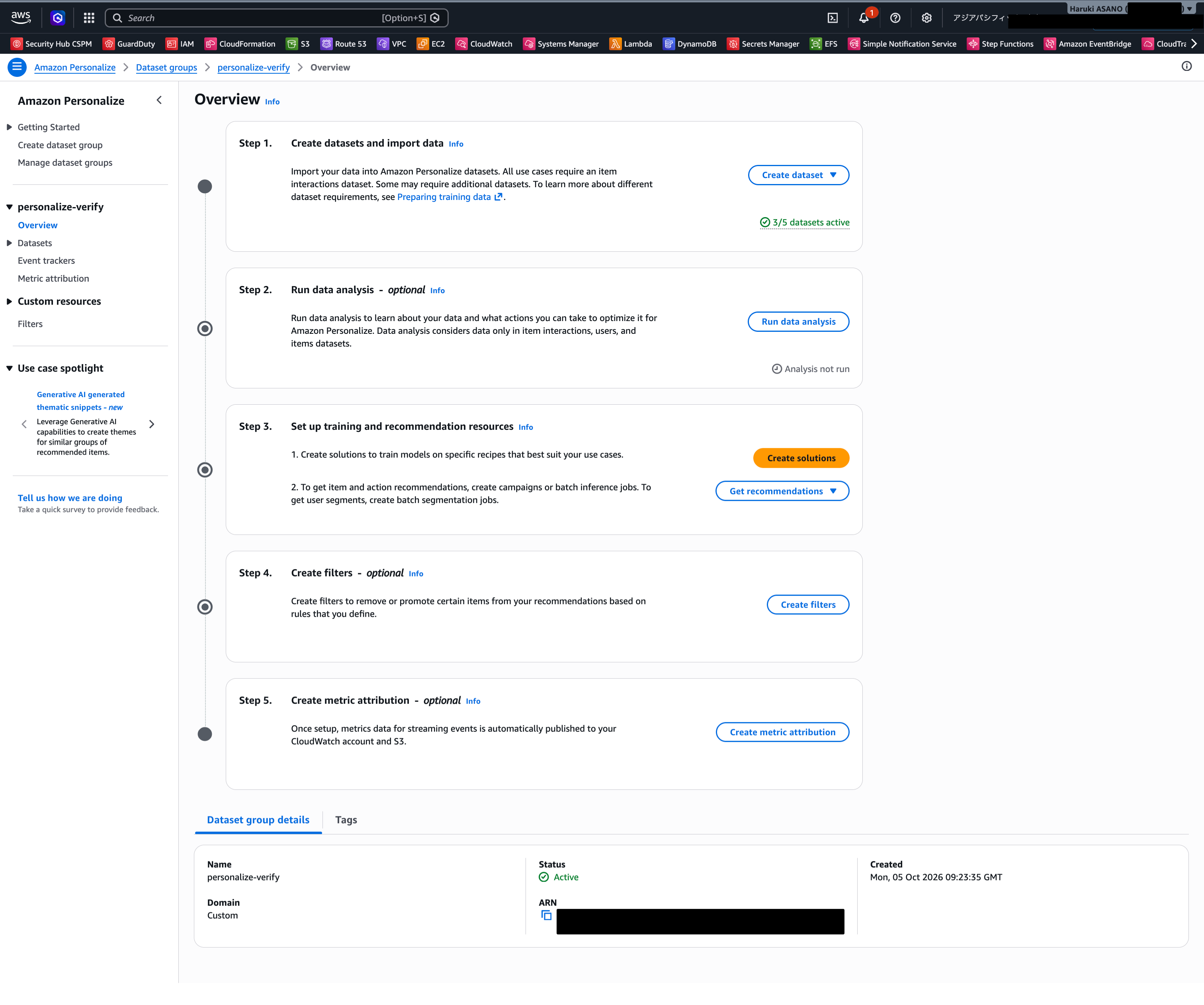Open the Lambda shortcut
Screen dimensions: 1204x1005
(631, 43)
